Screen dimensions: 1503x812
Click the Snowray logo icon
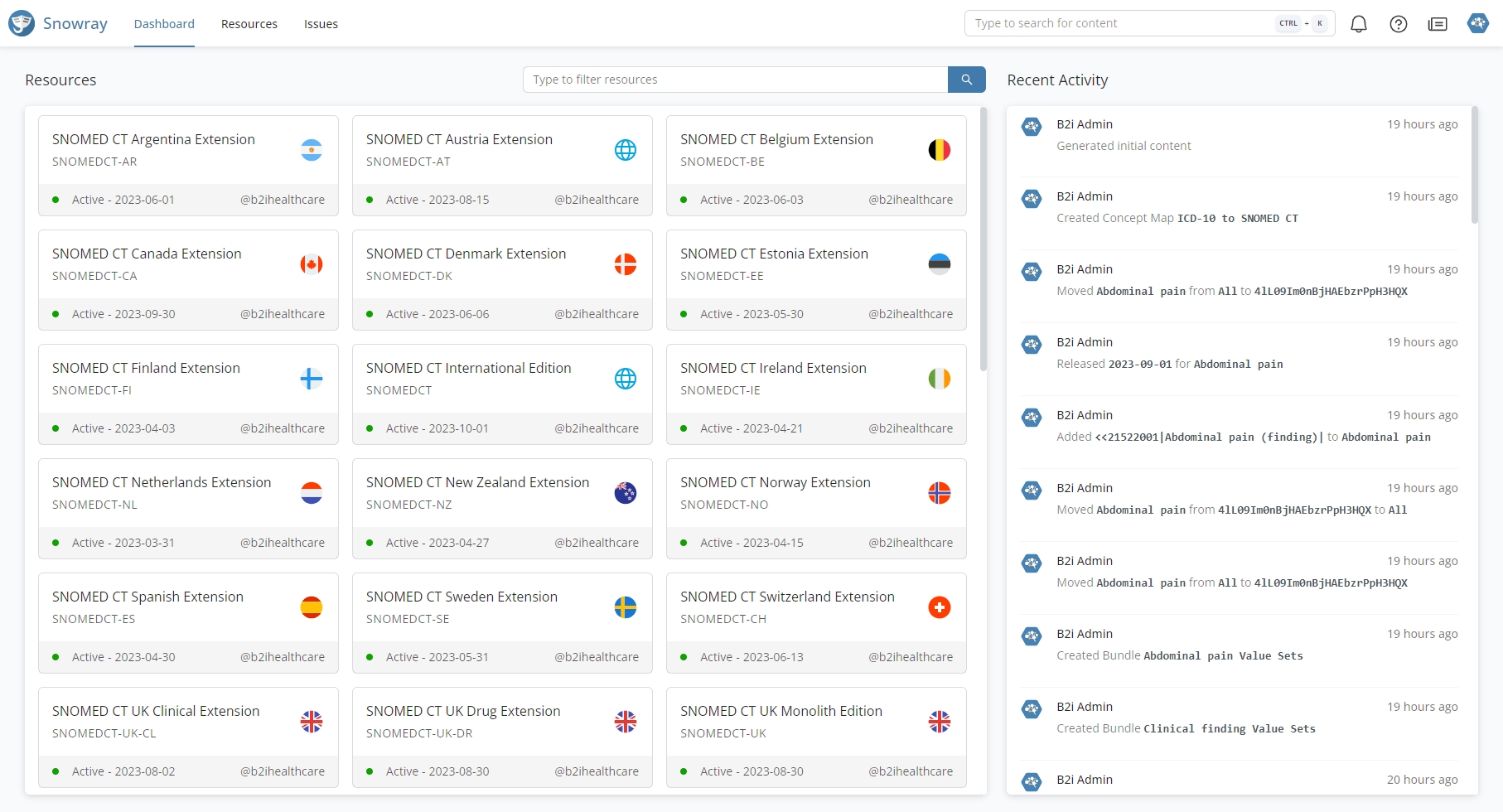22,23
